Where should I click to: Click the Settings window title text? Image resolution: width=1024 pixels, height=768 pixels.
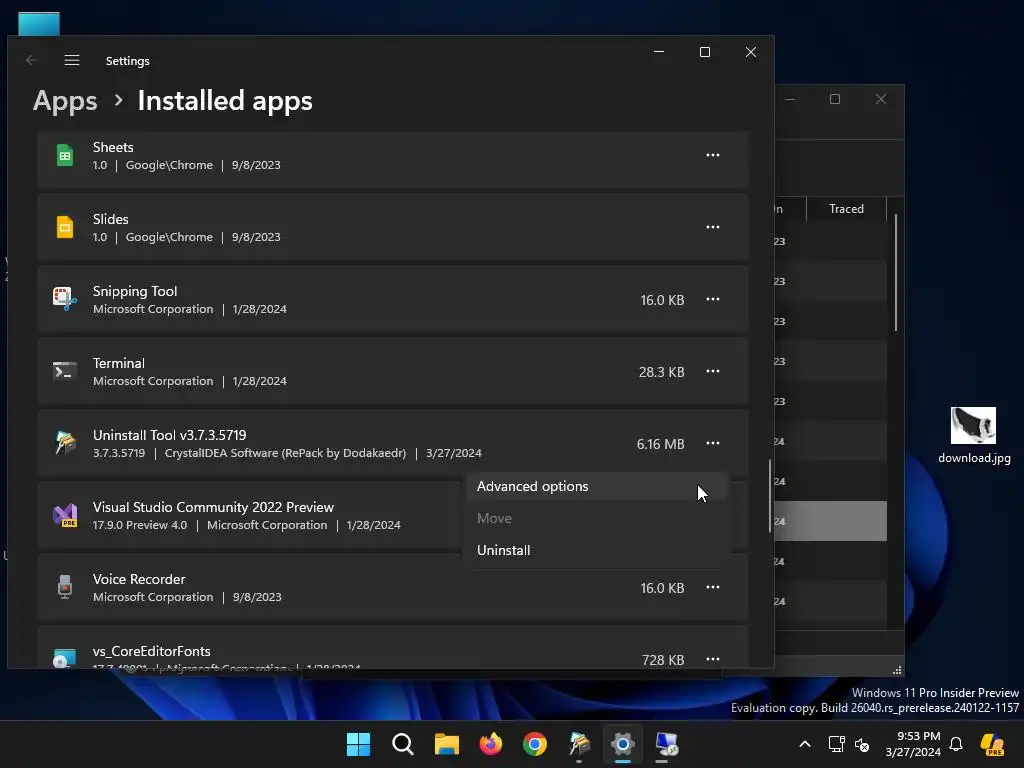click(127, 61)
